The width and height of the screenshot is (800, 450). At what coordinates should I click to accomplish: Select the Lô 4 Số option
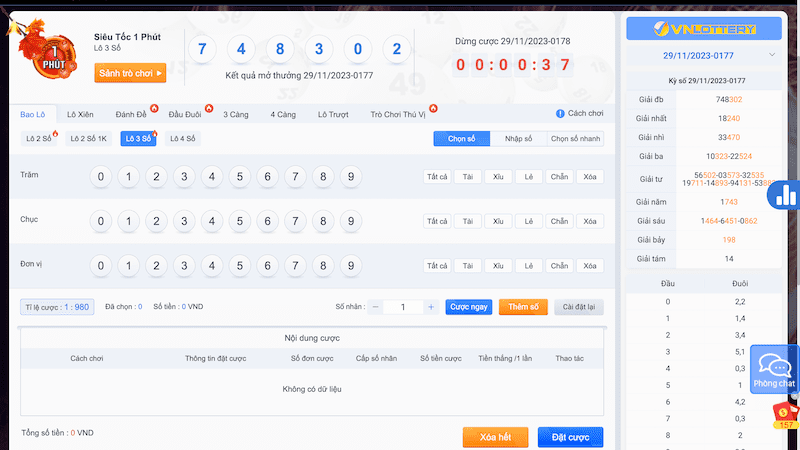point(182,139)
